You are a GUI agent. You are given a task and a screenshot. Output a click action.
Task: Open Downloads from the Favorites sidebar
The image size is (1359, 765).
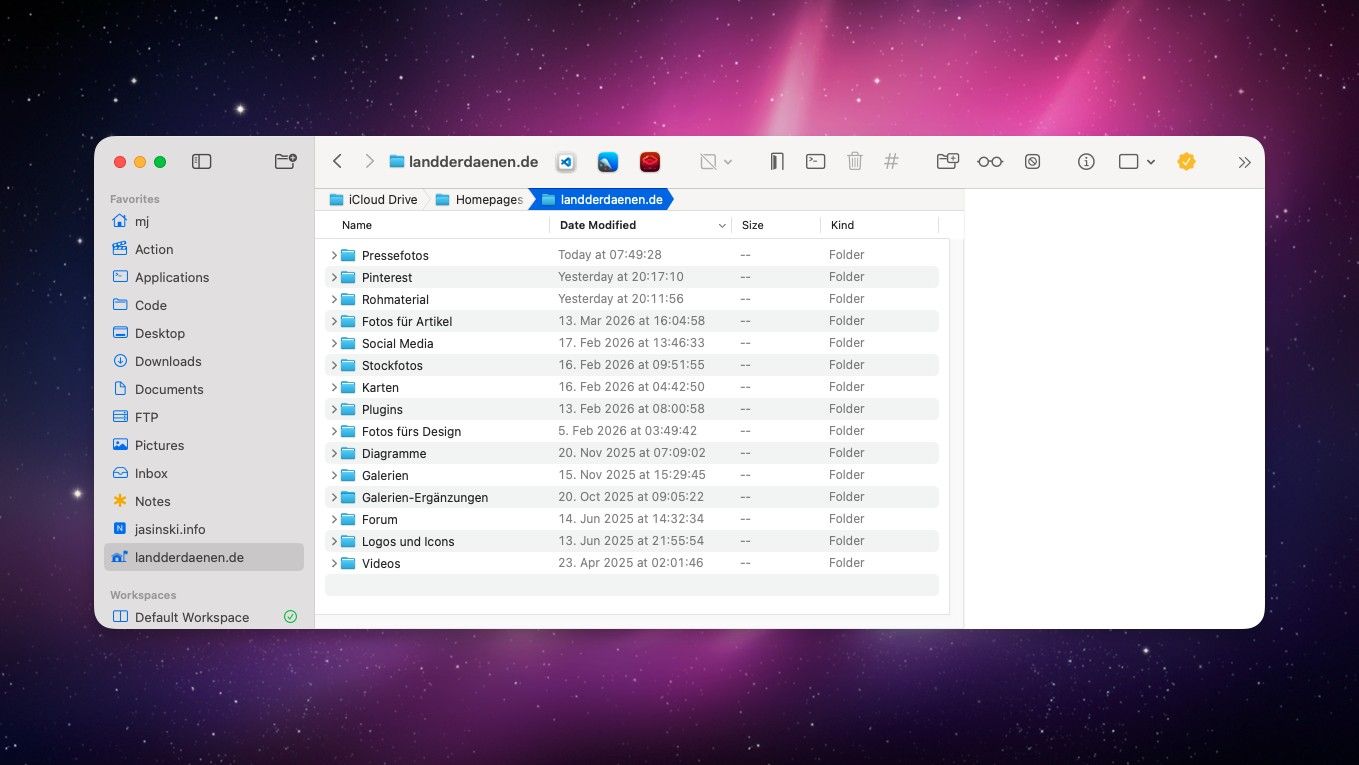[168, 361]
